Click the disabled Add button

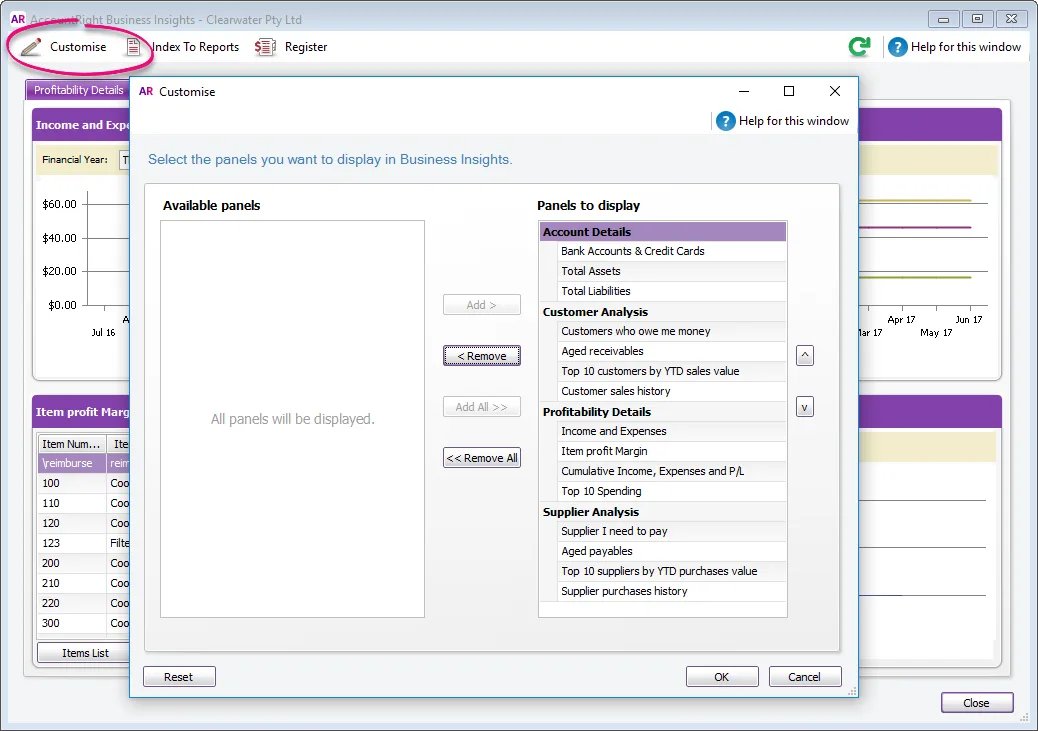(x=482, y=305)
